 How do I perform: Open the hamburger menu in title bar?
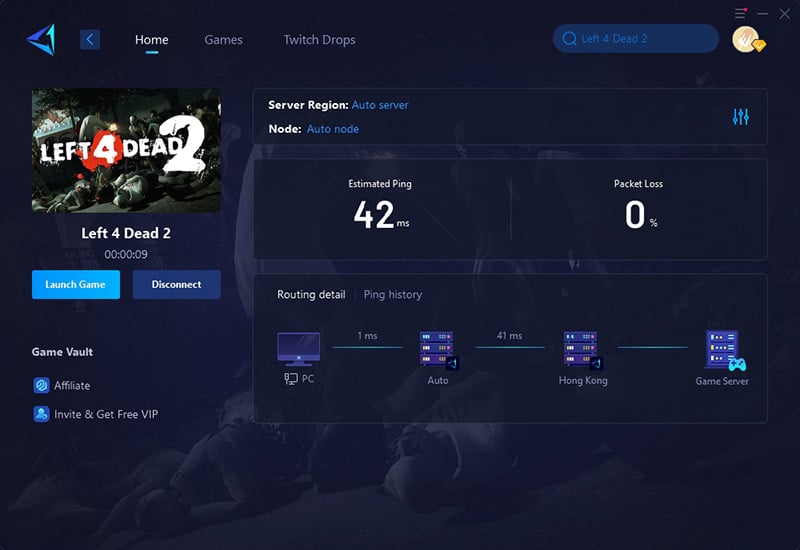pos(740,13)
